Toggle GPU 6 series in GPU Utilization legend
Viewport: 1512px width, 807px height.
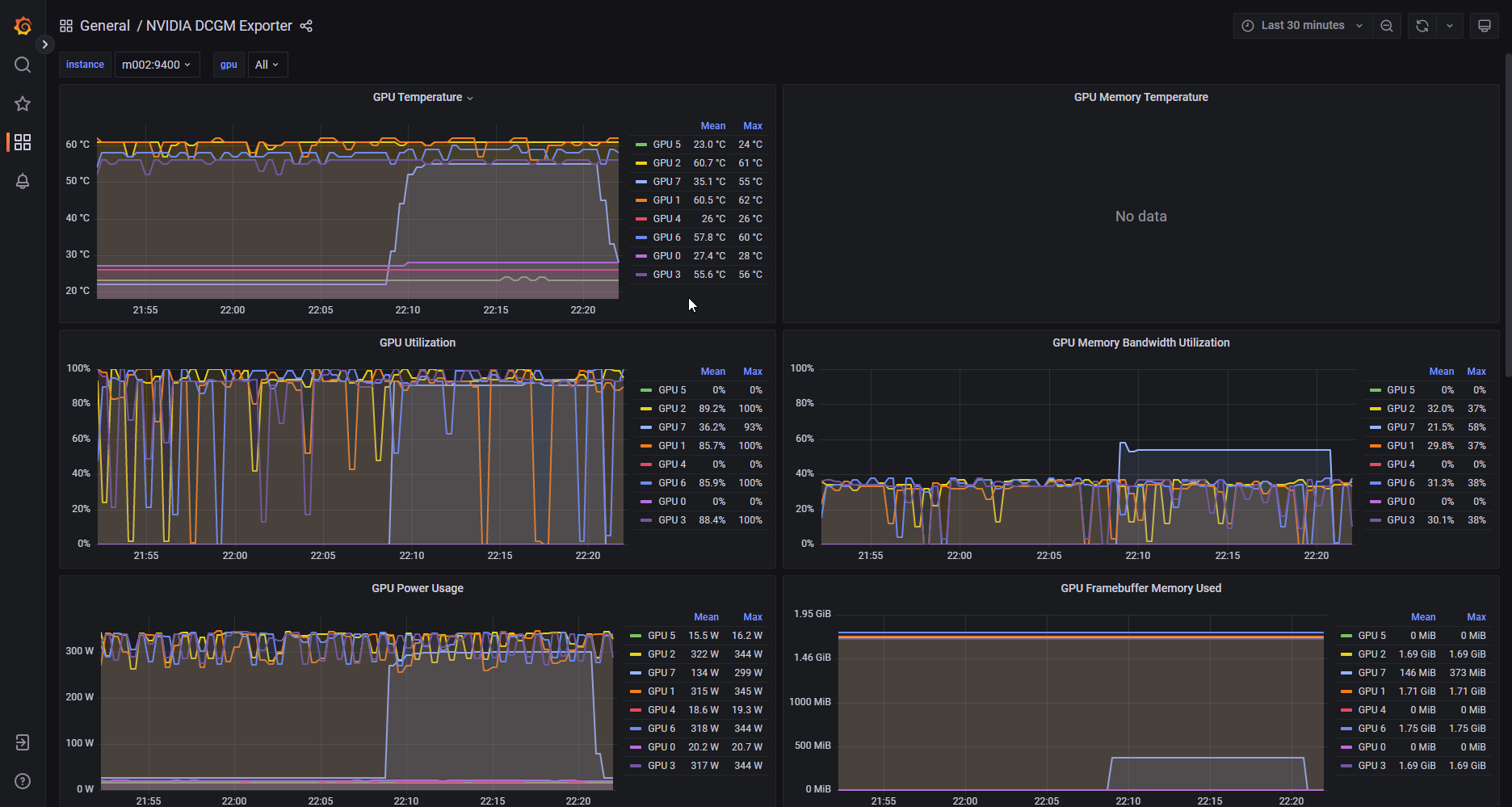pos(672,483)
